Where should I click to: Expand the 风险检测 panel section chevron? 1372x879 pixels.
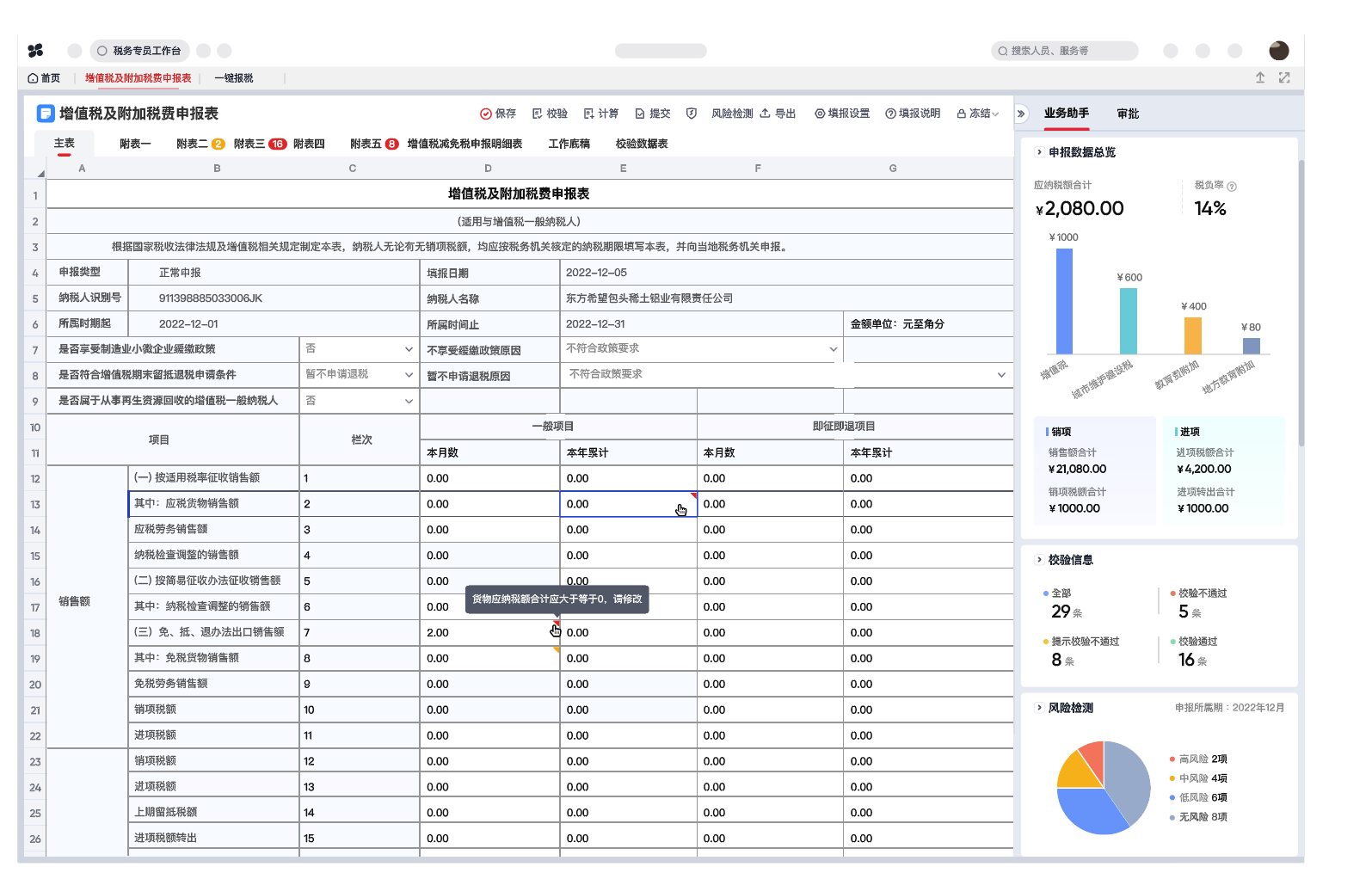[x=1039, y=708]
